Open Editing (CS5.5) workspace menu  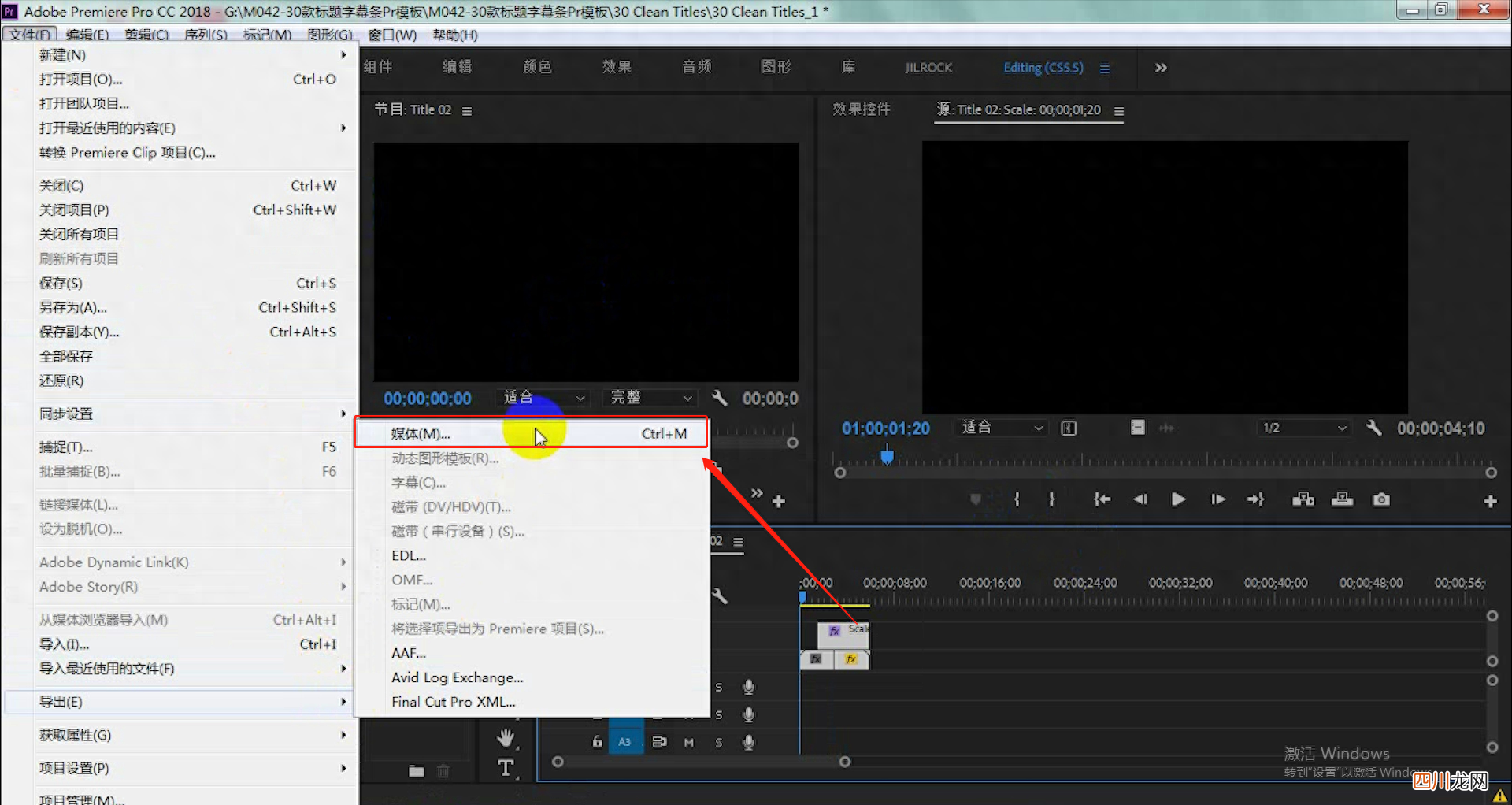(1105, 69)
